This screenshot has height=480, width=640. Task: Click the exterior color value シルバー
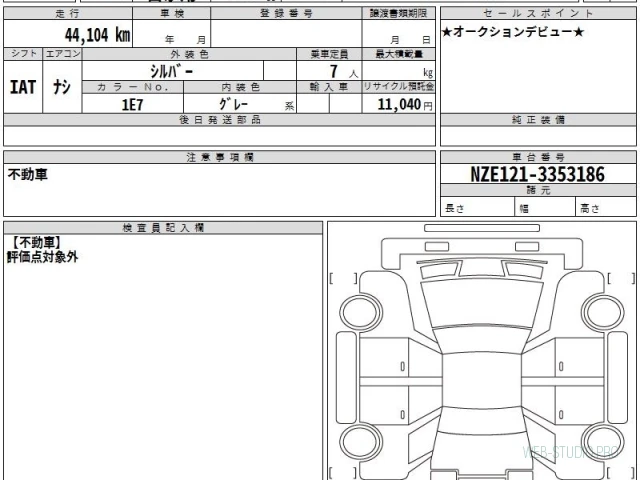pyautogui.click(x=172, y=72)
